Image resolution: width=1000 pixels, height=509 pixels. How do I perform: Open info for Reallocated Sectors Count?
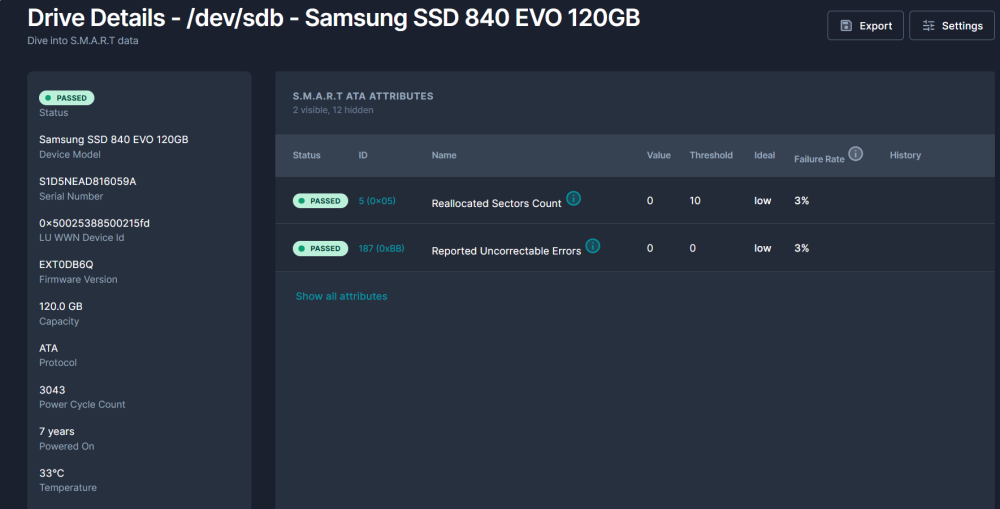click(x=573, y=198)
